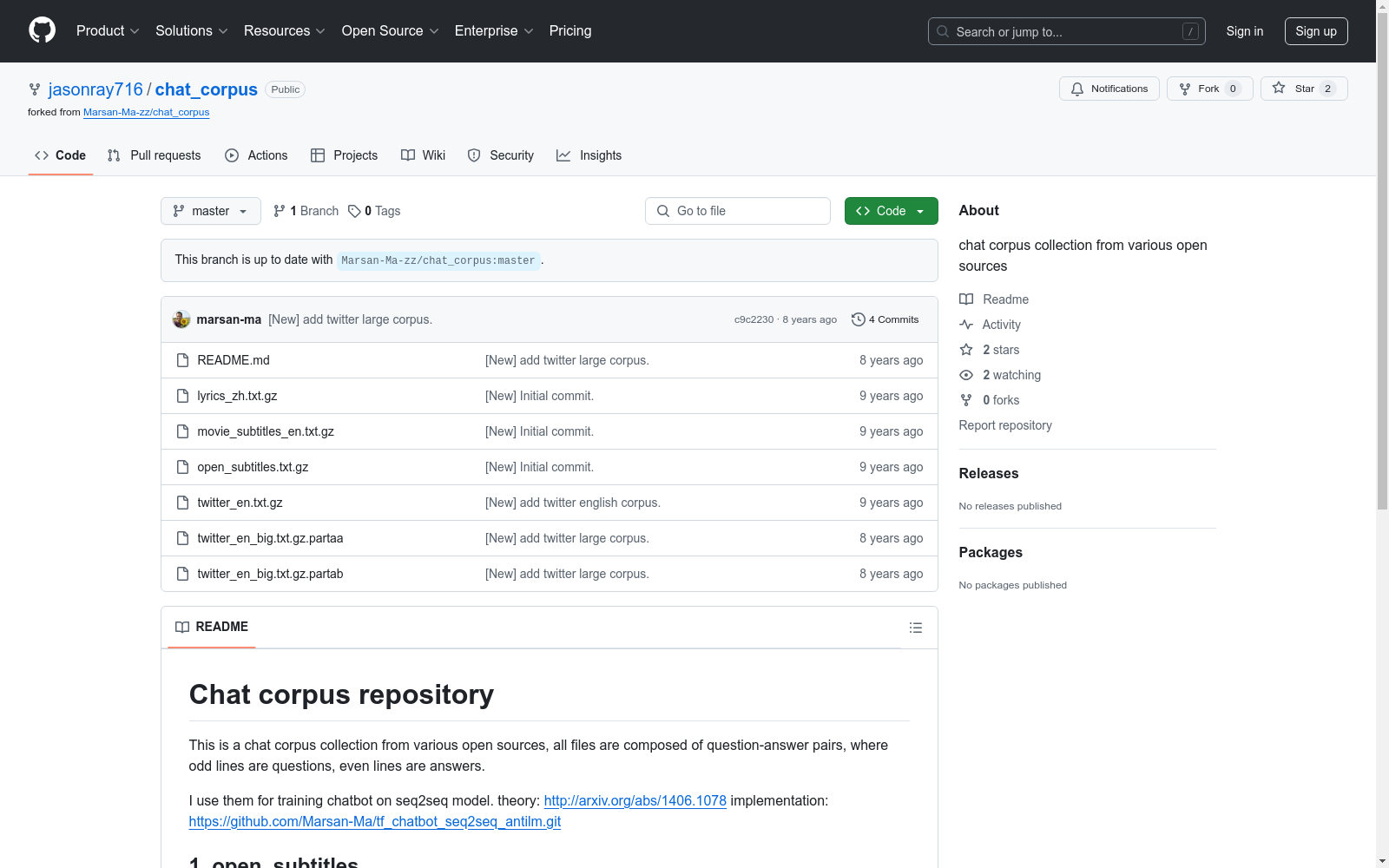
Task: Click the c9c2230 commit hash
Action: pos(754,319)
